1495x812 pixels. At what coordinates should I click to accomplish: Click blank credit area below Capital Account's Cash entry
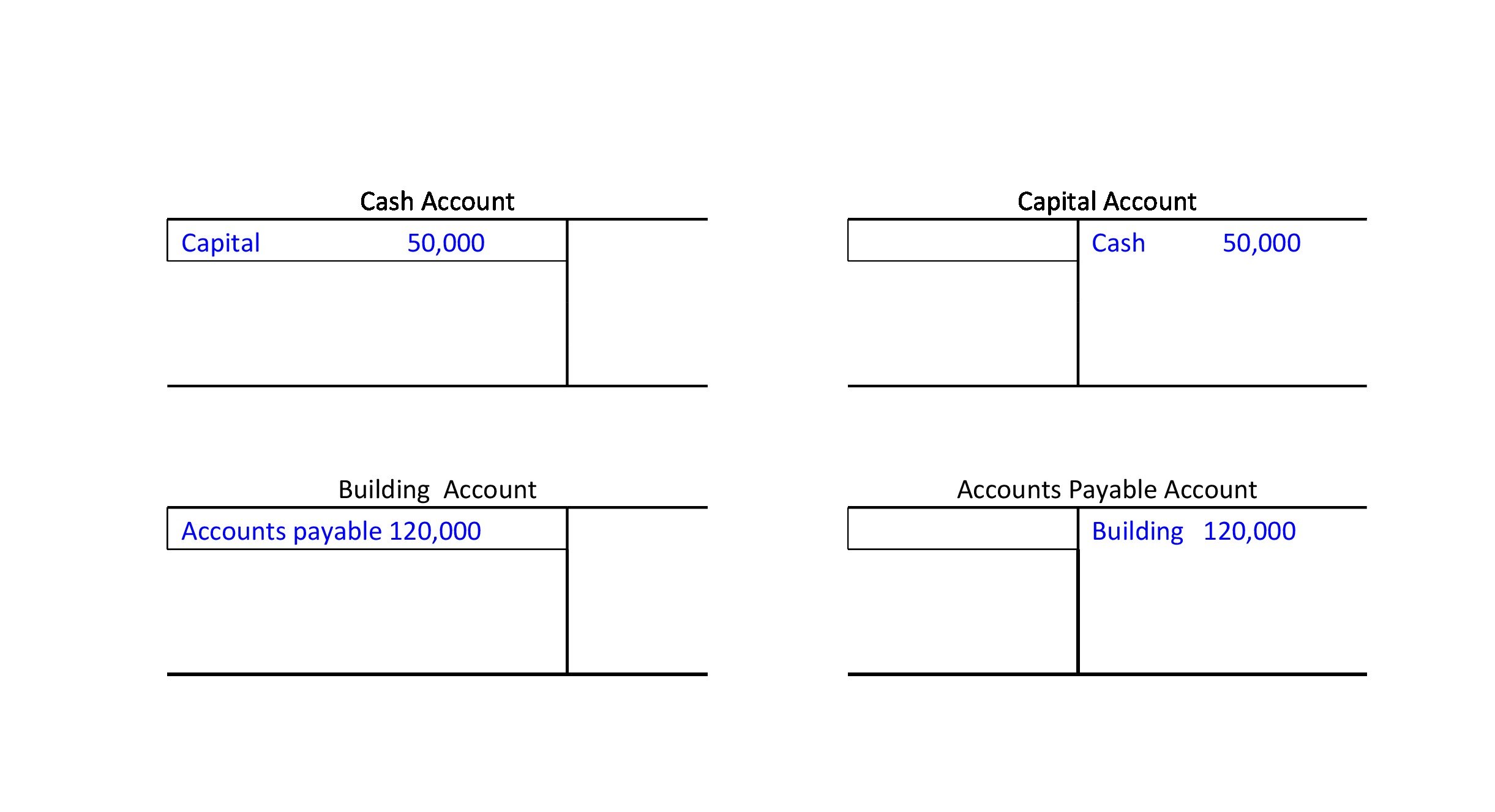pos(1221,323)
